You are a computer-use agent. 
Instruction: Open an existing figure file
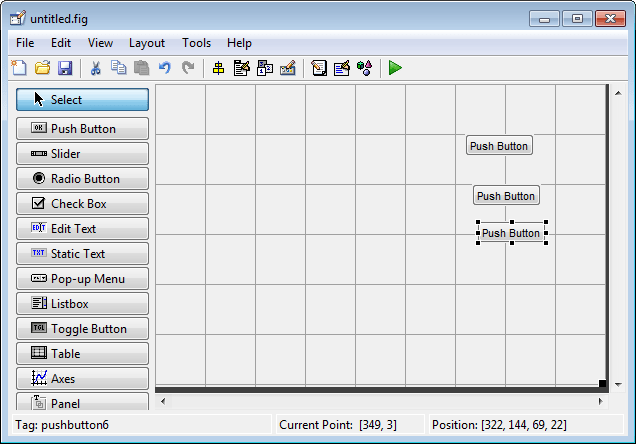(43, 68)
